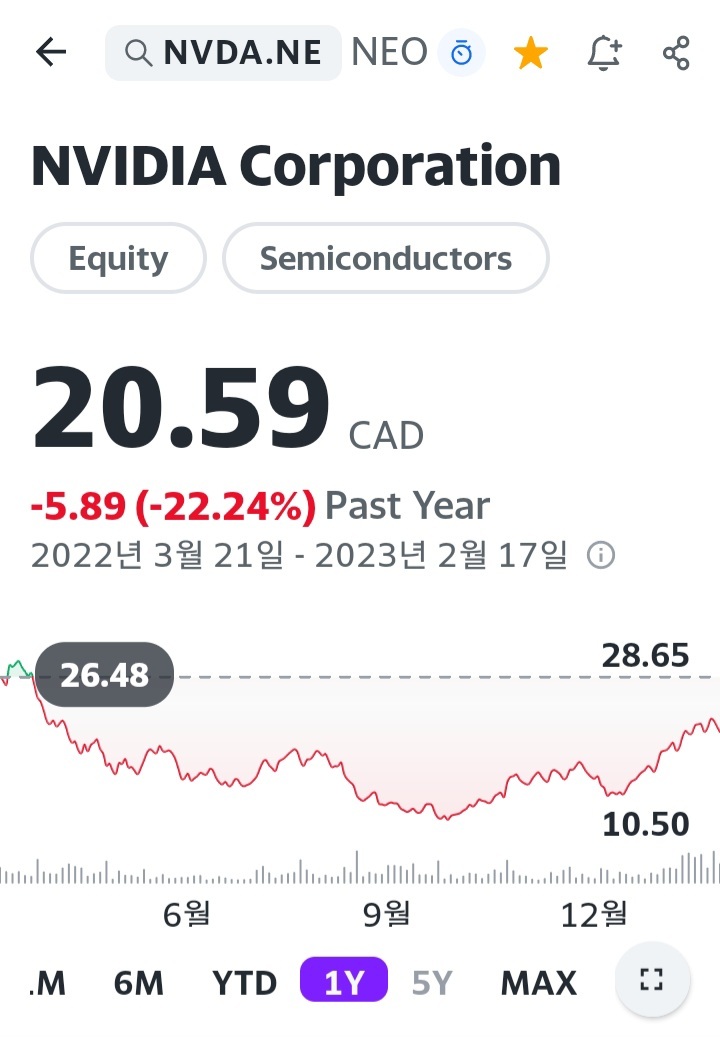720x1039 pixels.
Task: Open the Semiconductors sector tag
Action: click(385, 258)
